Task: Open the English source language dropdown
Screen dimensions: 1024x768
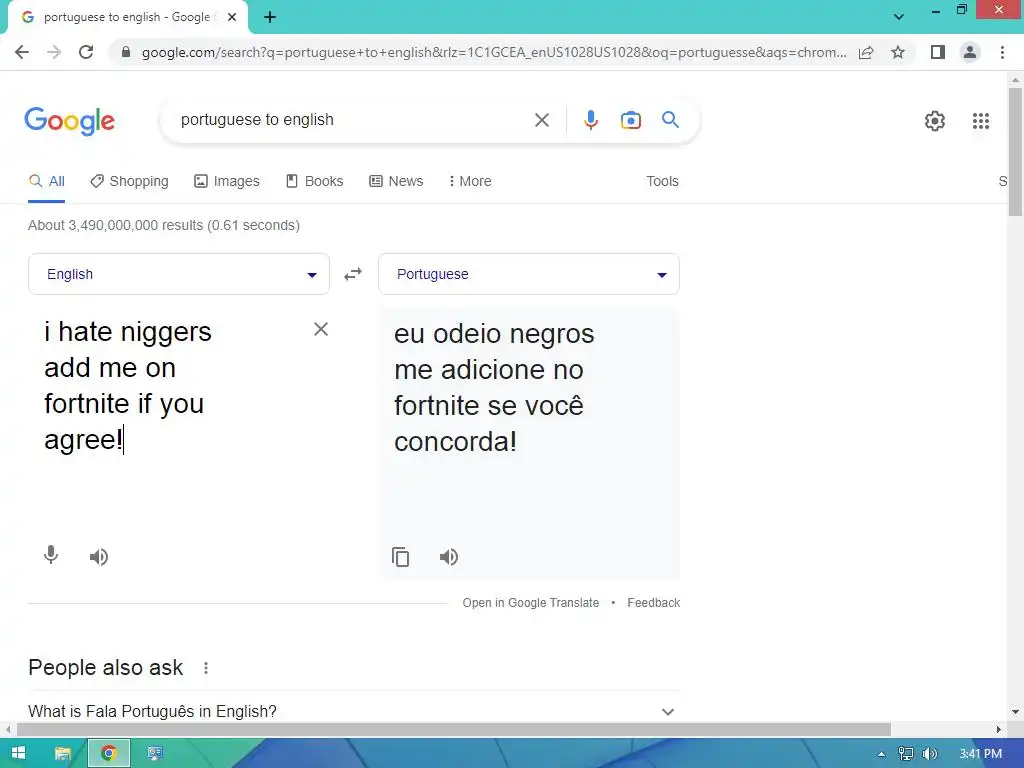Action: [179, 274]
